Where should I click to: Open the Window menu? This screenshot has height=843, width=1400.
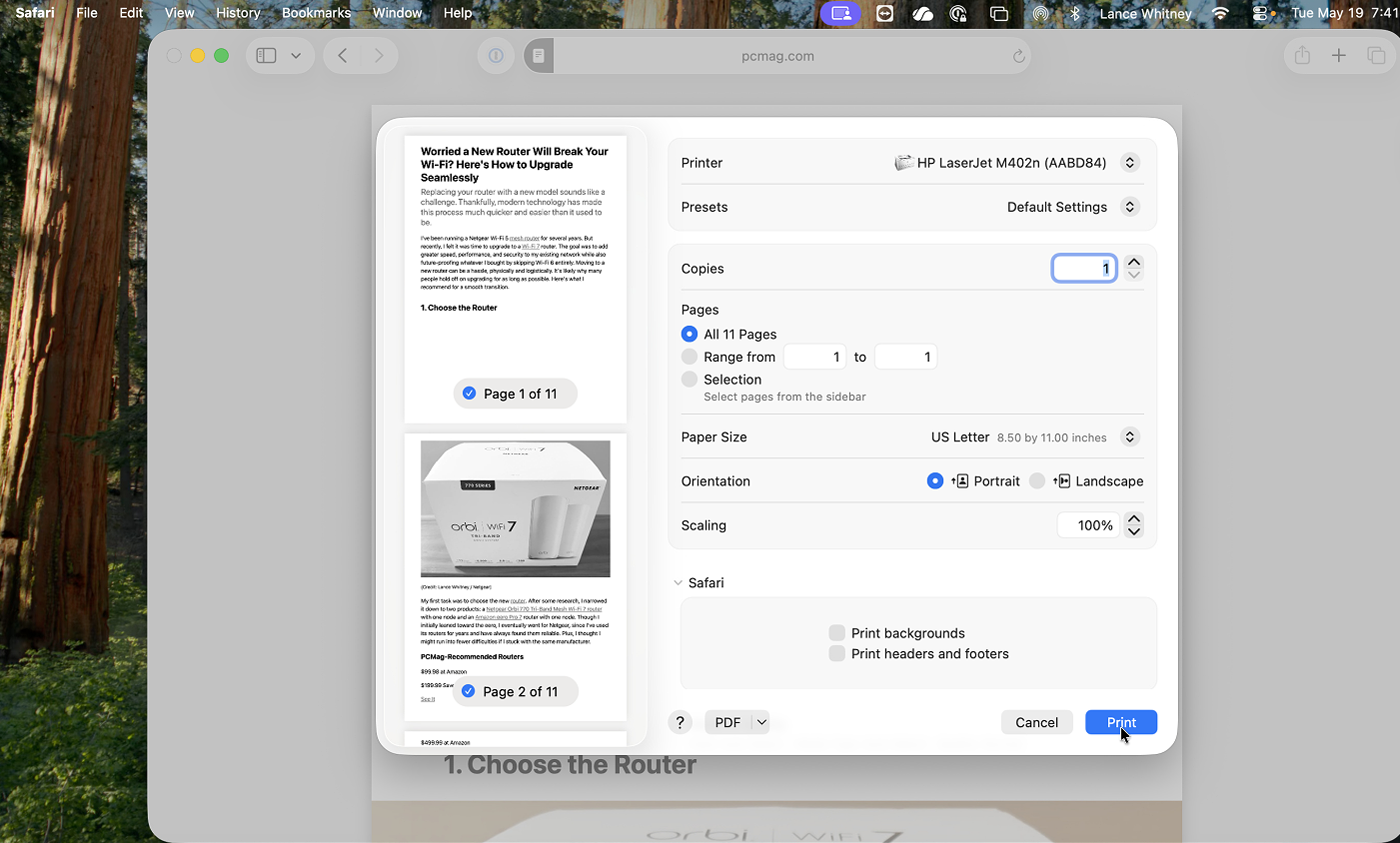point(397,13)
